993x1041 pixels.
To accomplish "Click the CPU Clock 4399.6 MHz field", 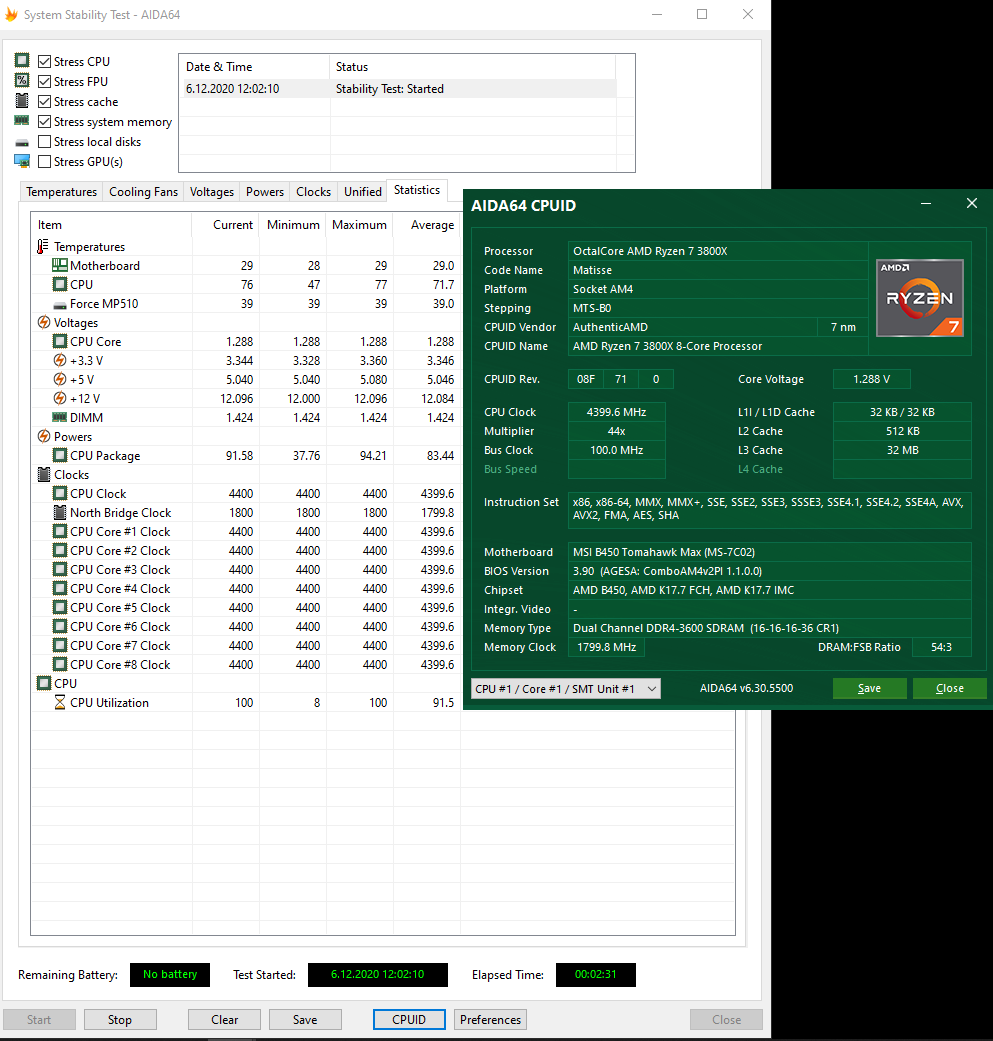I will point(617,412).
